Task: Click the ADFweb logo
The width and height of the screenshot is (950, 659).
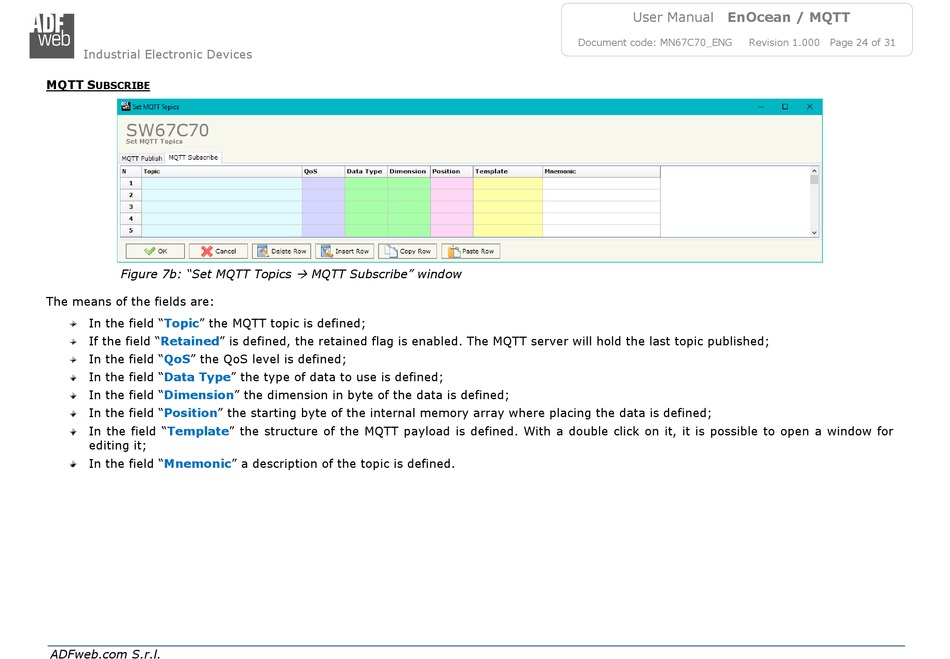Action: coord(52,36)
